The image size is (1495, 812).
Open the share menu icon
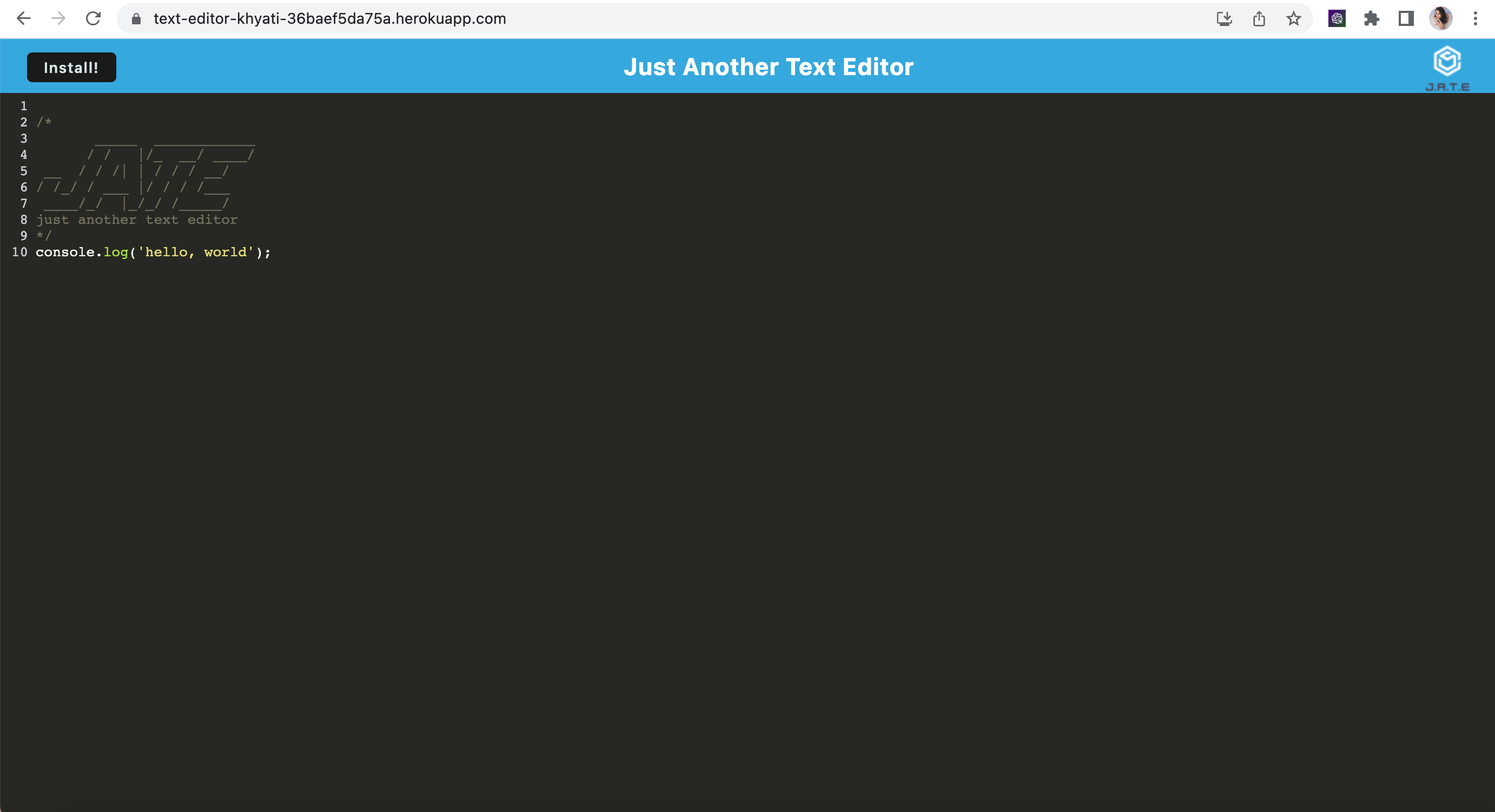(x=1259, y=18)
